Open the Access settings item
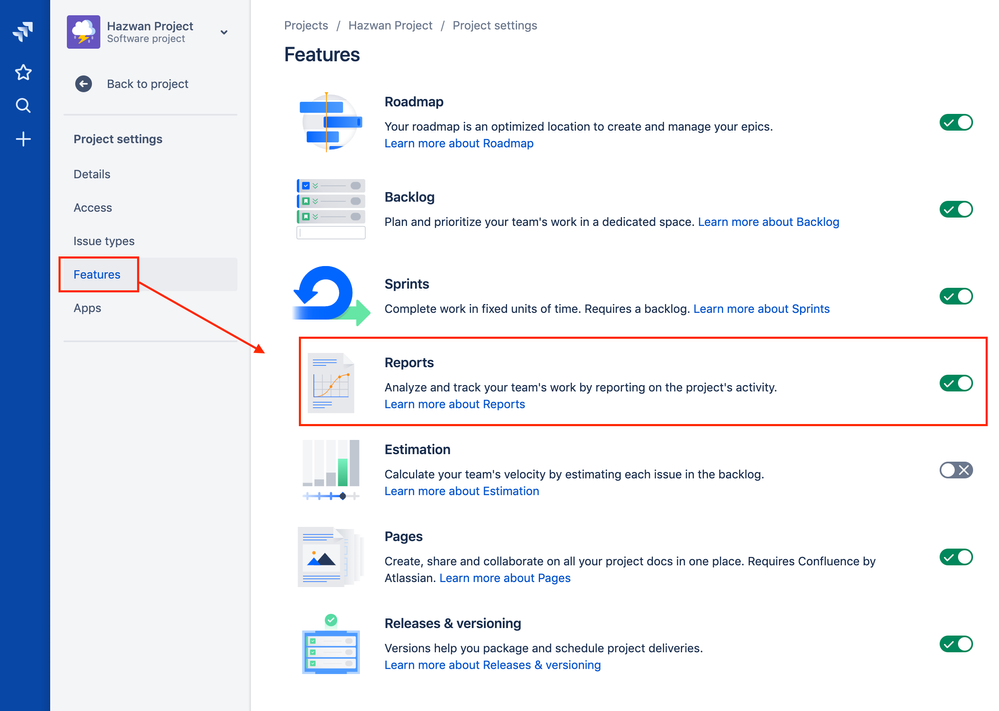 click(92, 208)
